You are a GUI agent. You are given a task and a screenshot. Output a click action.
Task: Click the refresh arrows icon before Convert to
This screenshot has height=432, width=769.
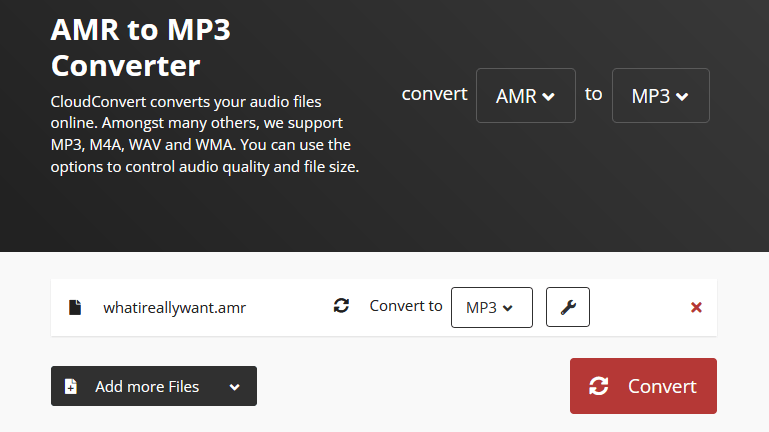(x=341, y=305)
